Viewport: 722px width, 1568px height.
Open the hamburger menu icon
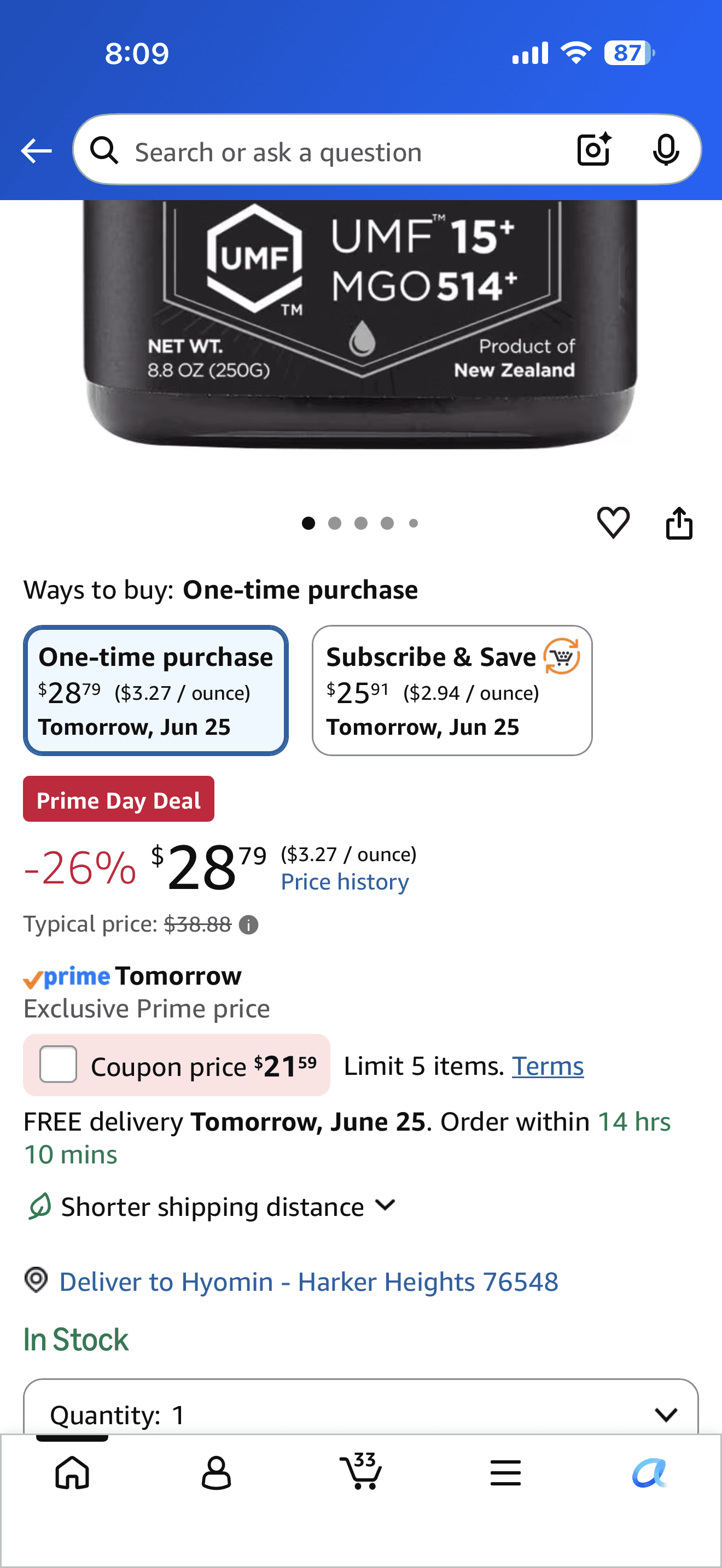pyautogui.click(x=505, y=1473)
